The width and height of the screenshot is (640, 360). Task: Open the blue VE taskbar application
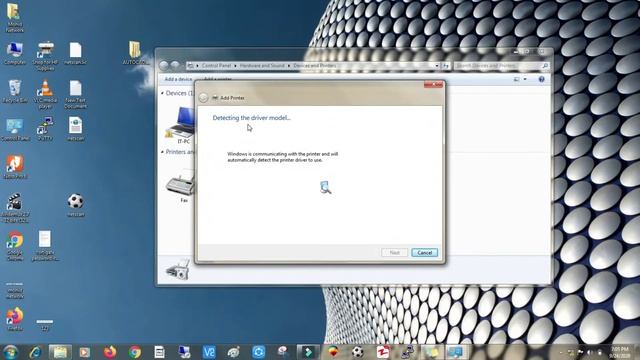point(209,352)
